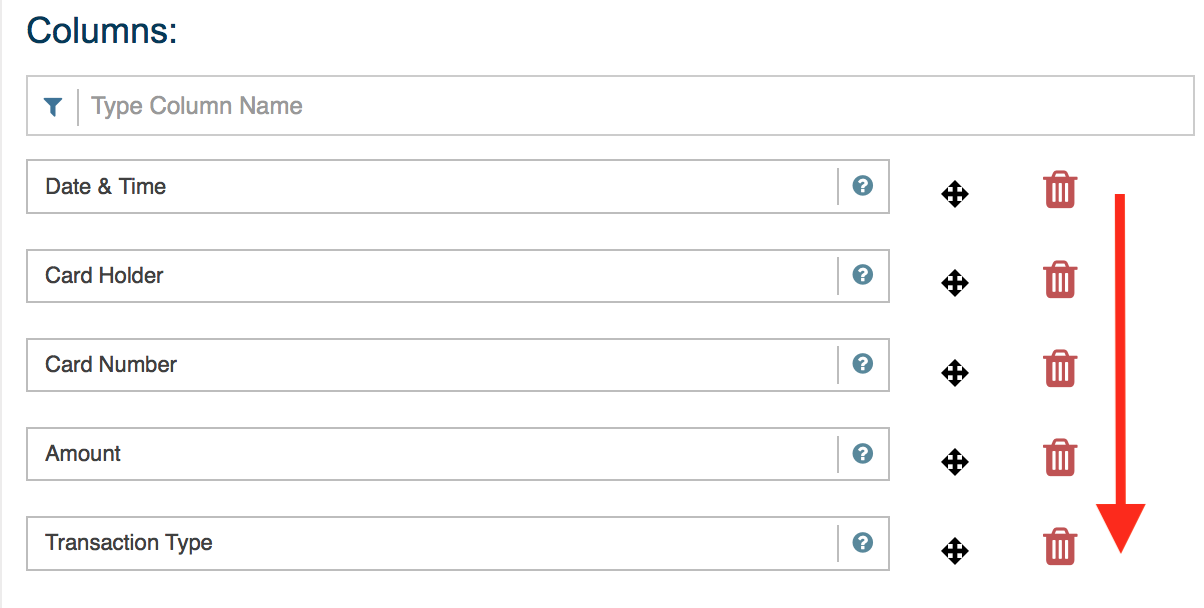This screenshot has width=1204, height=608.
Task: Click the move handle for Transaction Type
Action: click(955, 551)
